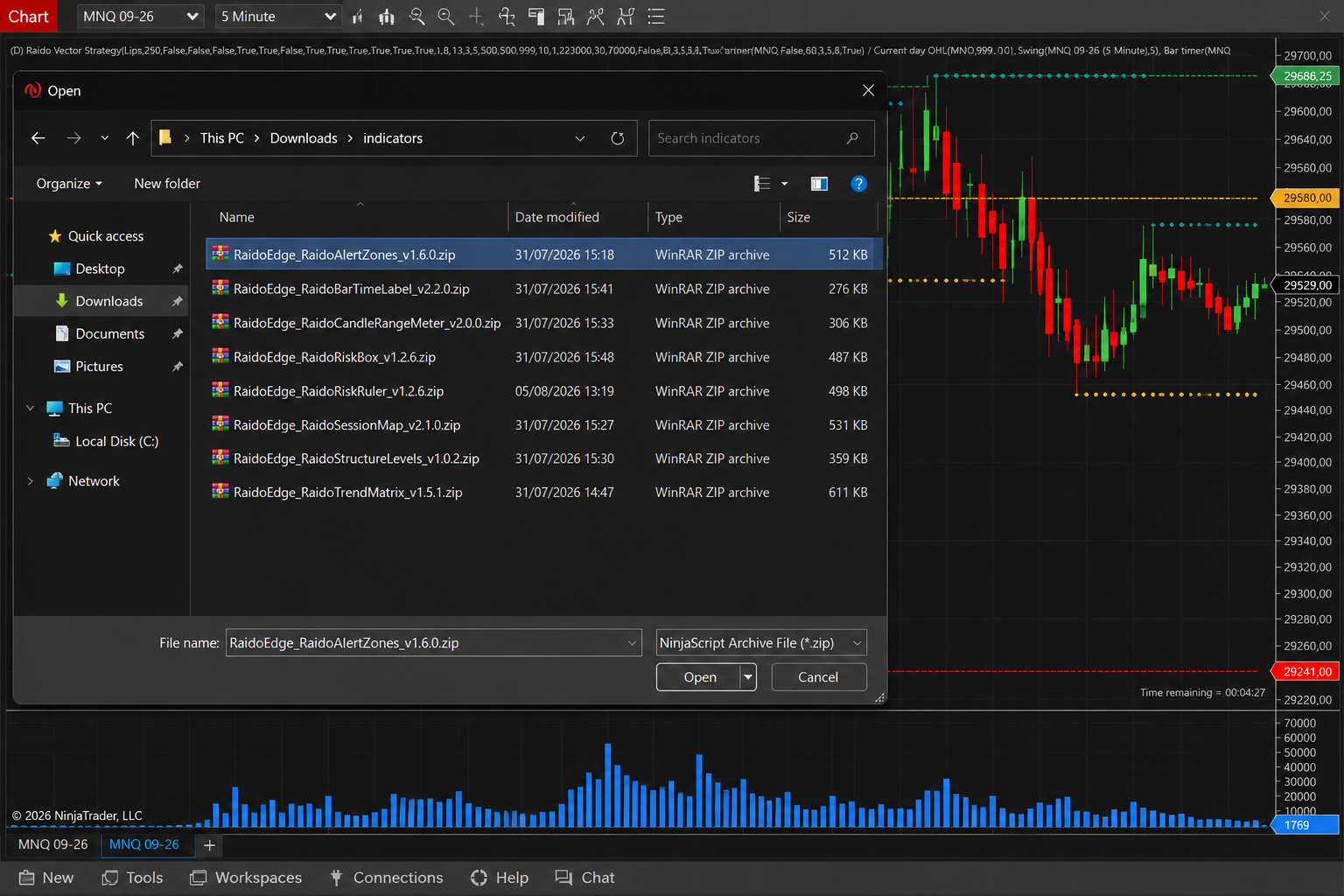Open the candlestick chart style icon

386,17
